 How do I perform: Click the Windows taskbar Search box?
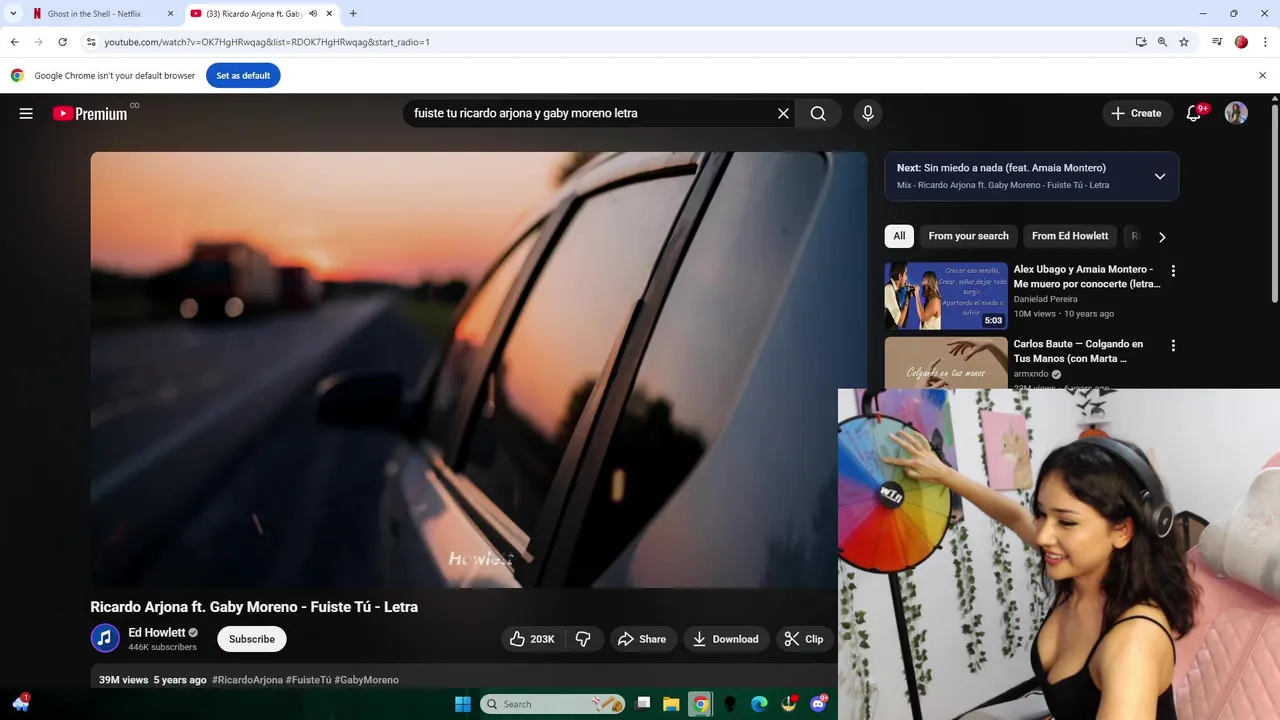553,704
